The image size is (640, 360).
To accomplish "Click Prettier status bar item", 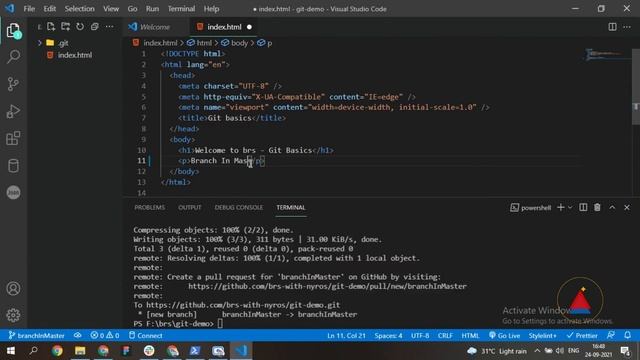I will (x=582, y=335).
